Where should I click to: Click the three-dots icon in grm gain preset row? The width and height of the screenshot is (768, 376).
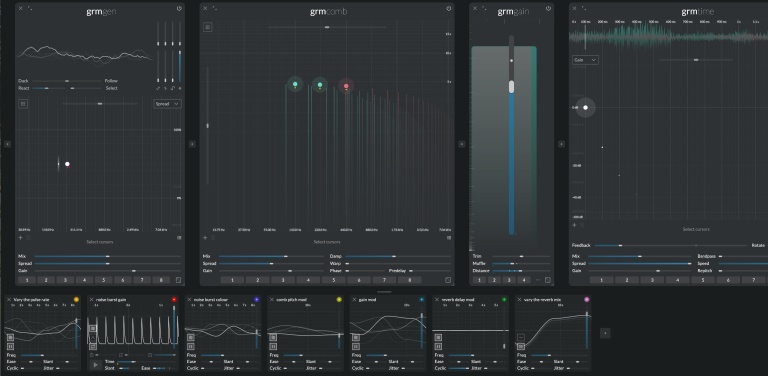[538, 280]
